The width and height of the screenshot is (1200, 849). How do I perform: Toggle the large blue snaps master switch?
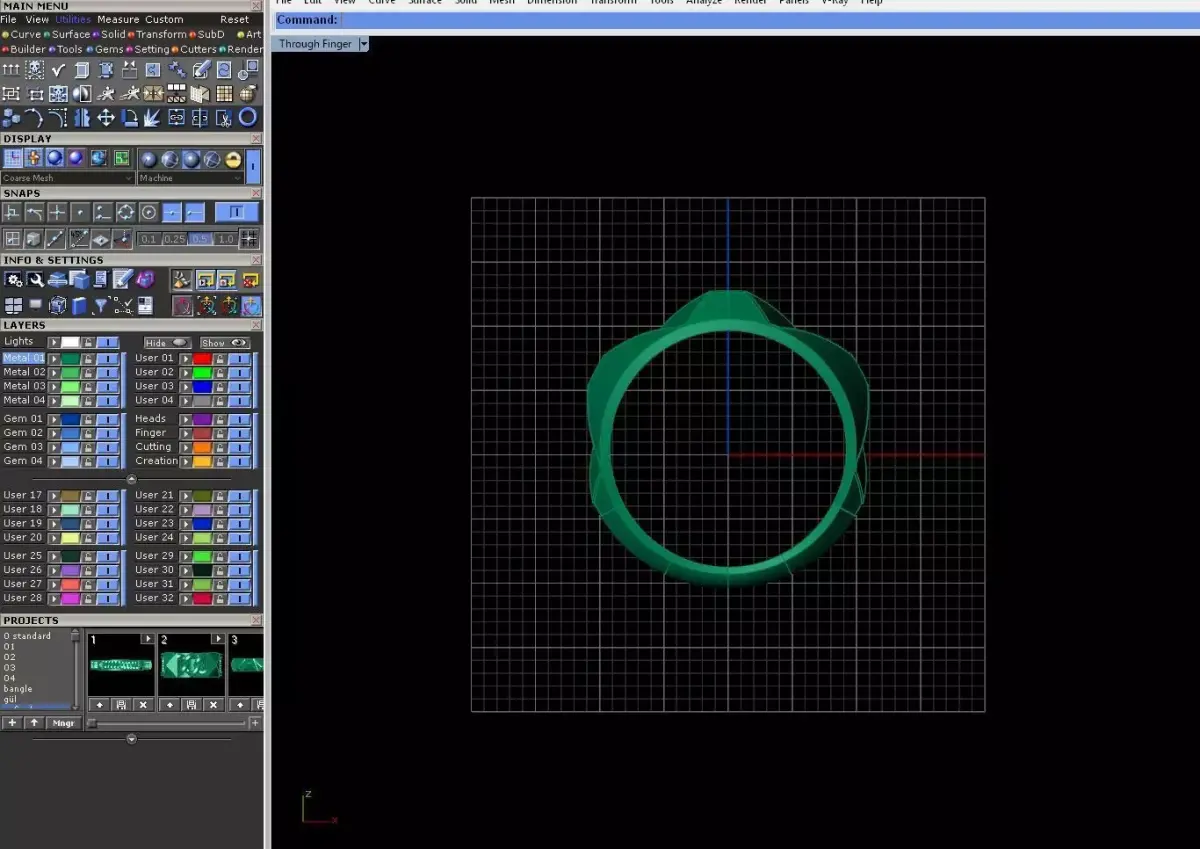[x=236, y=212]
